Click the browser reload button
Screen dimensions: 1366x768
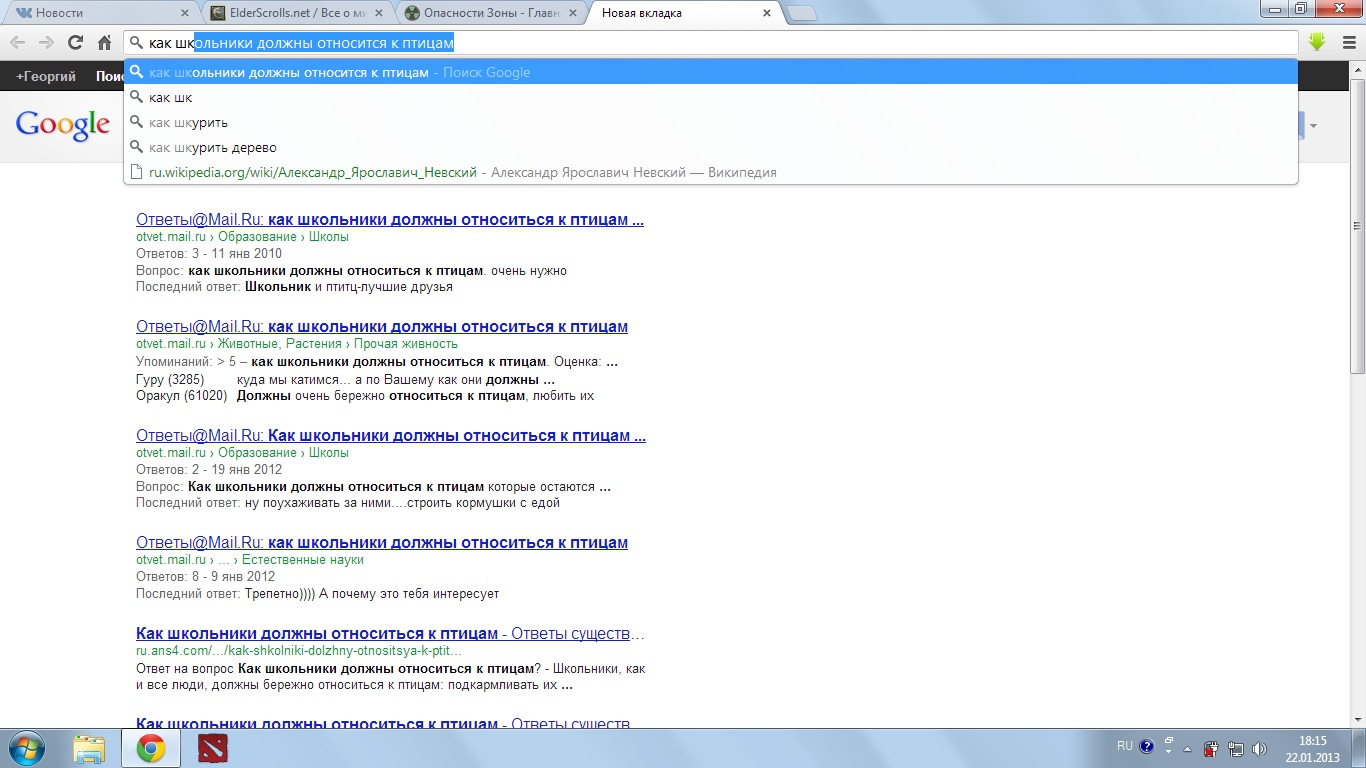point(75,43)
